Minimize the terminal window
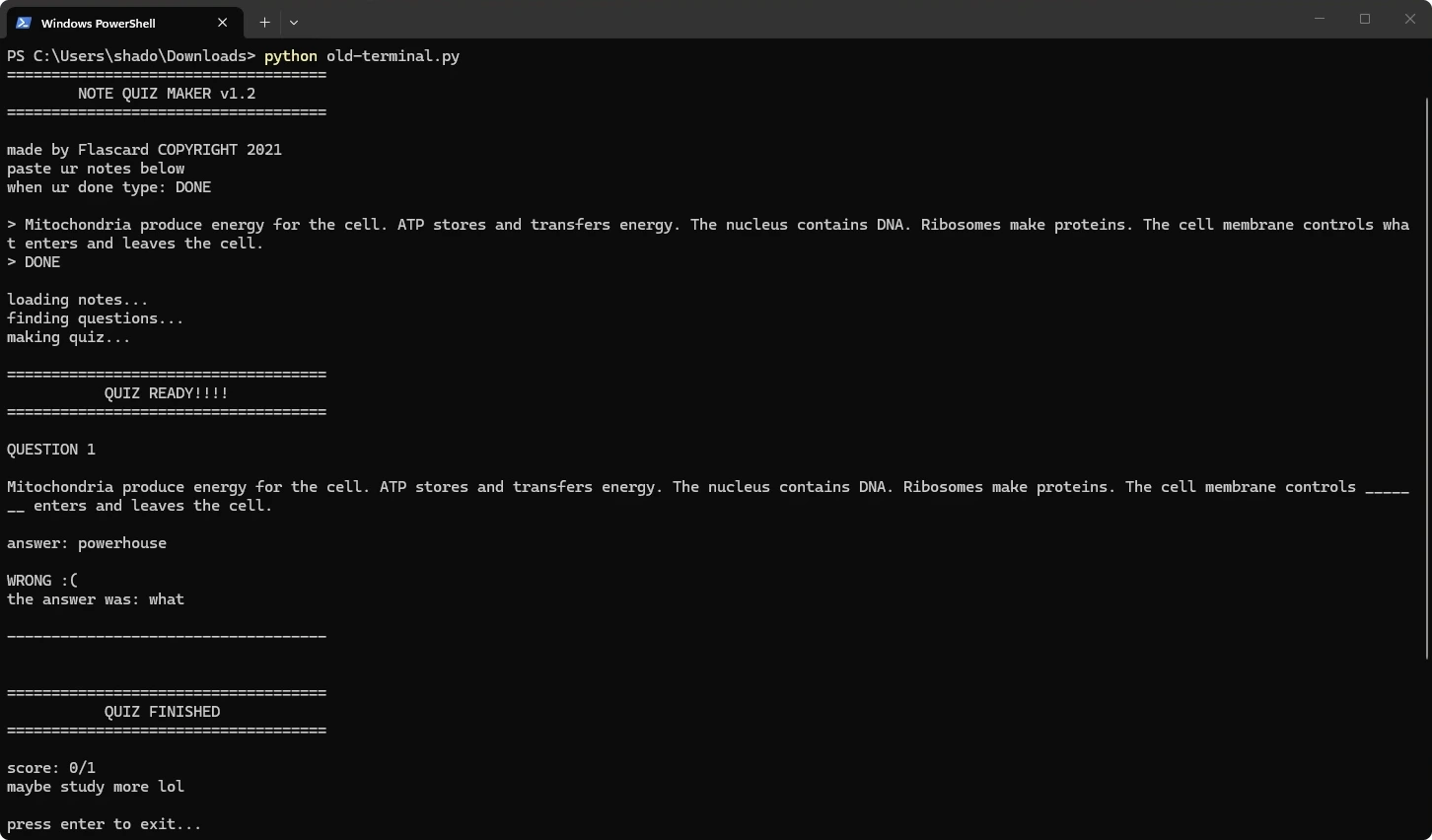The height and width of the screenshot is (840, 1432). 1320,19
